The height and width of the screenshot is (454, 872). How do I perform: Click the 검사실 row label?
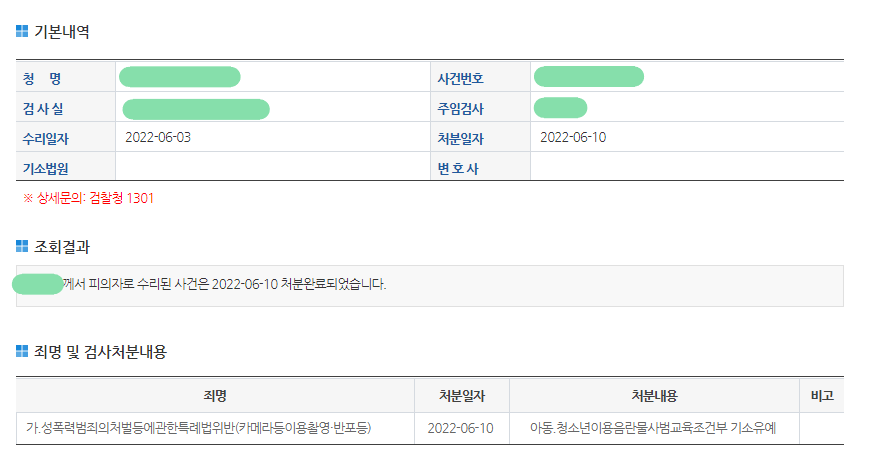43,108
